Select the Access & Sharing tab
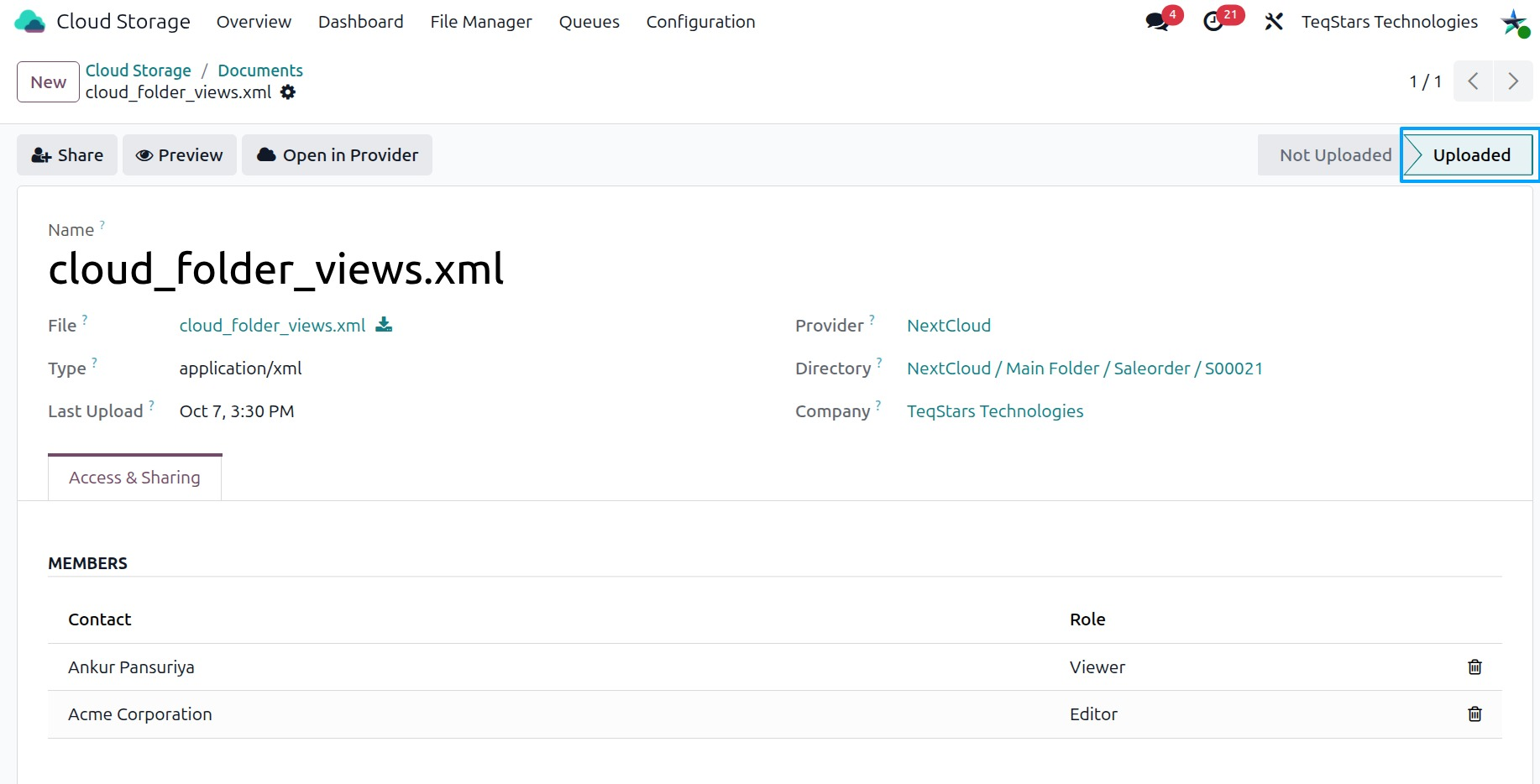 coord(134,478)
